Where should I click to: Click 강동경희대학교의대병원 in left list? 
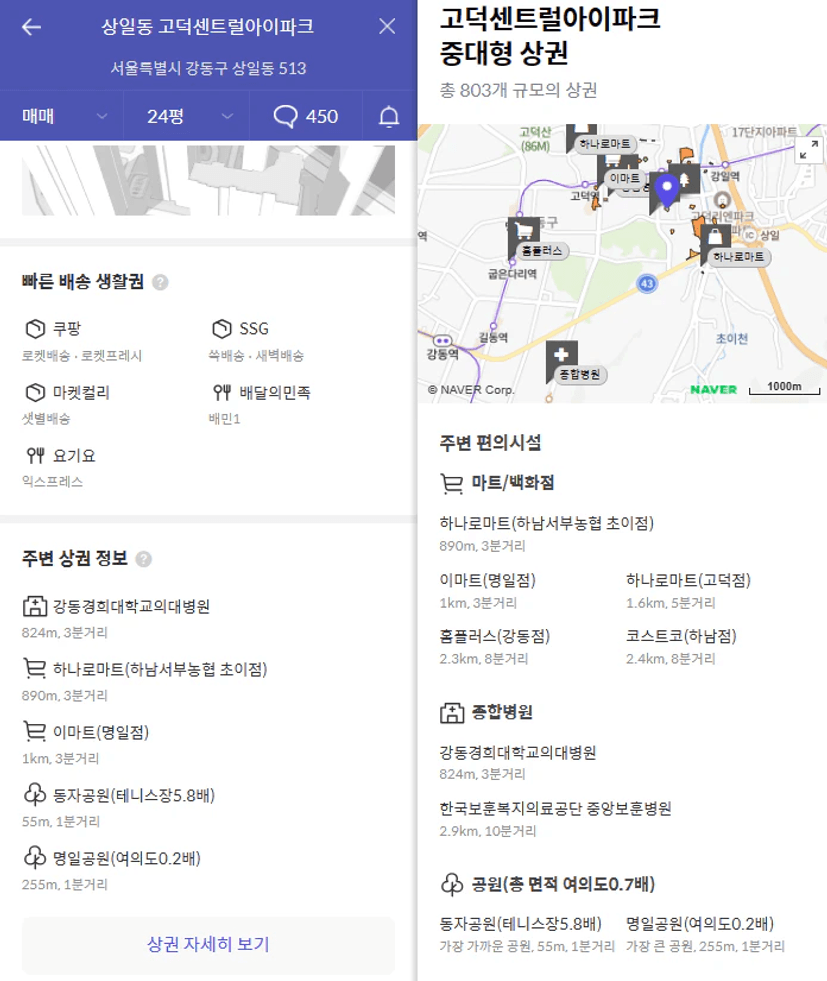click(131, 606)
